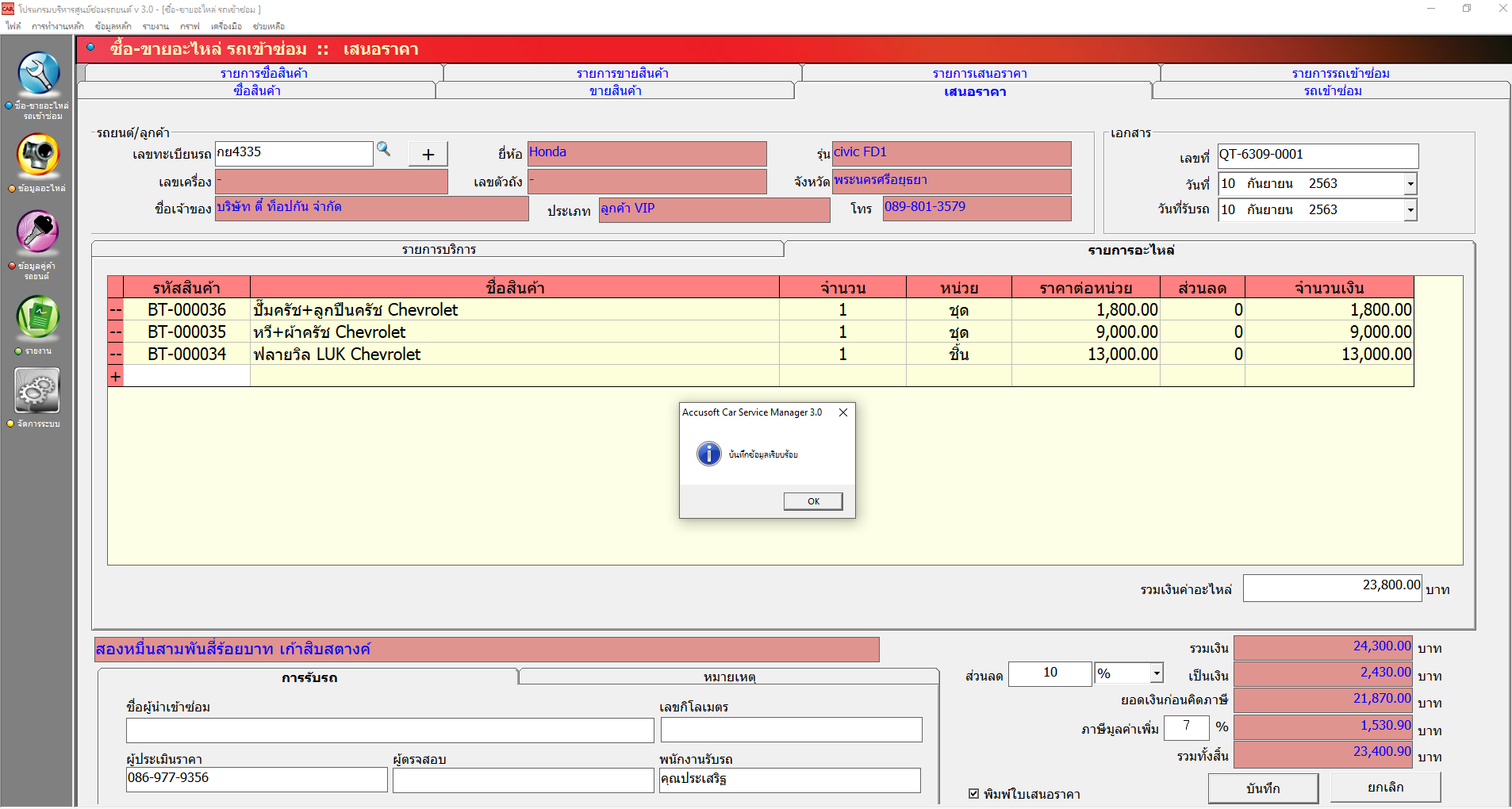Switch to รายการรถเข้าซ่อม tab

(1341, 73)
